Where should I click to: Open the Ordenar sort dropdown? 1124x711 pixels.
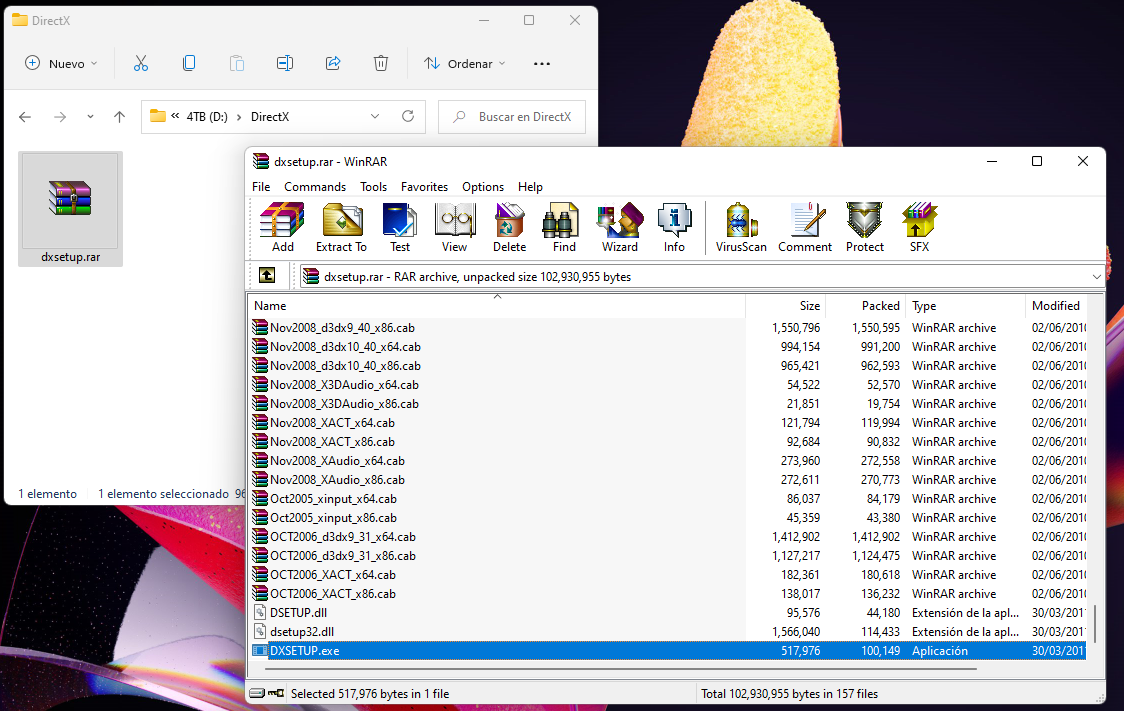point(465,63)
